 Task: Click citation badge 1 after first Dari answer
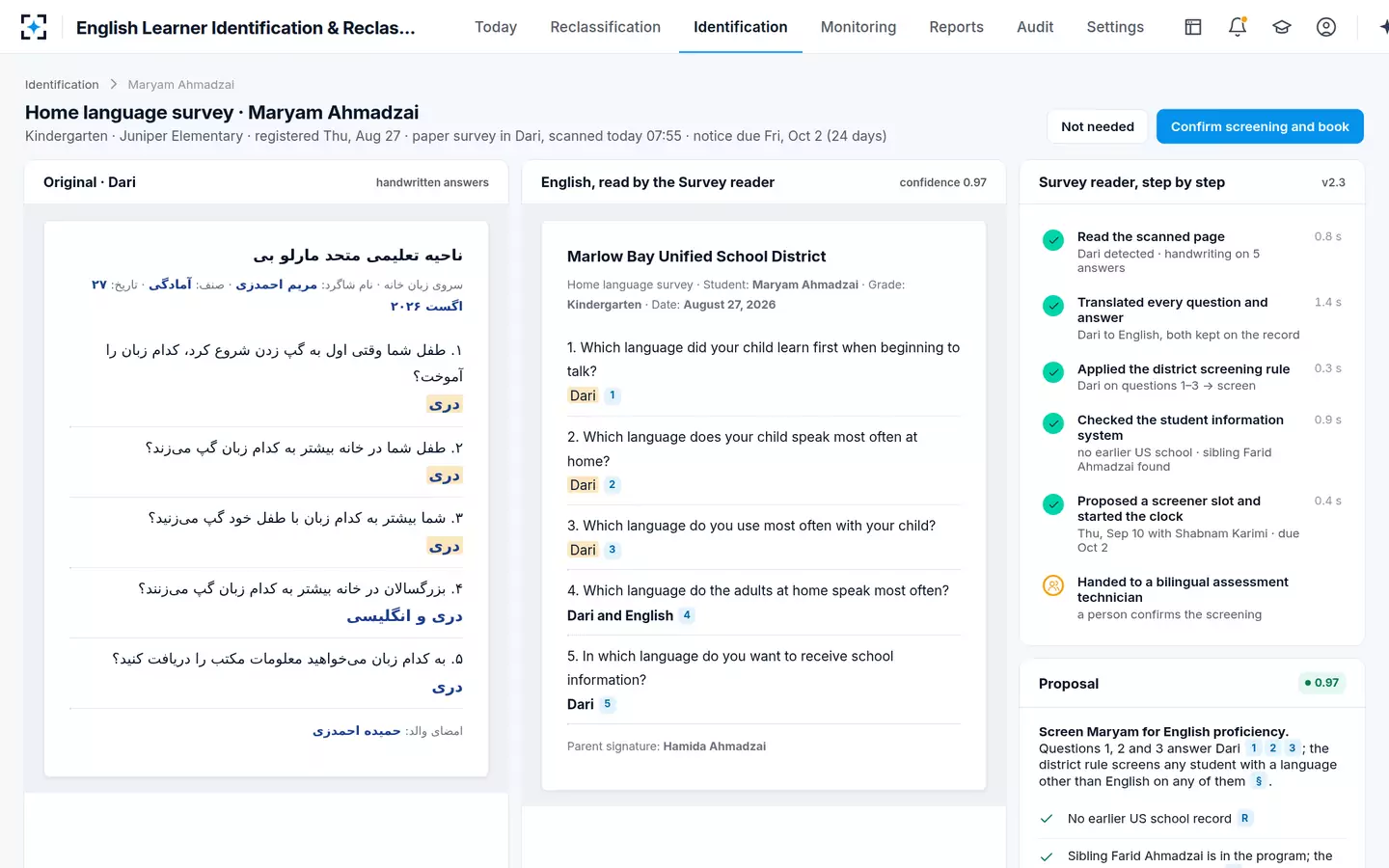612,395
